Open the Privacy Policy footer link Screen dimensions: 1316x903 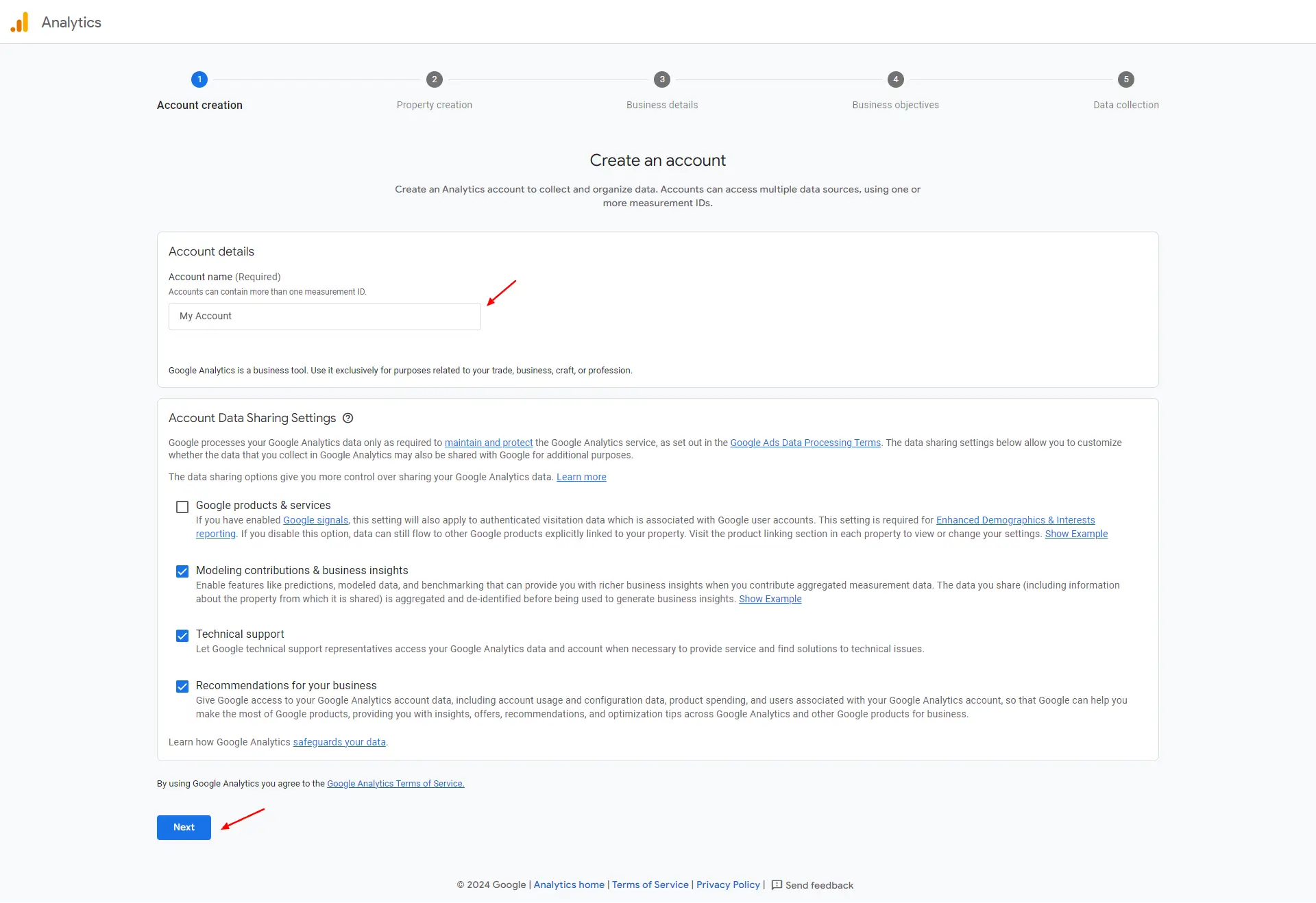click(728, 885)
